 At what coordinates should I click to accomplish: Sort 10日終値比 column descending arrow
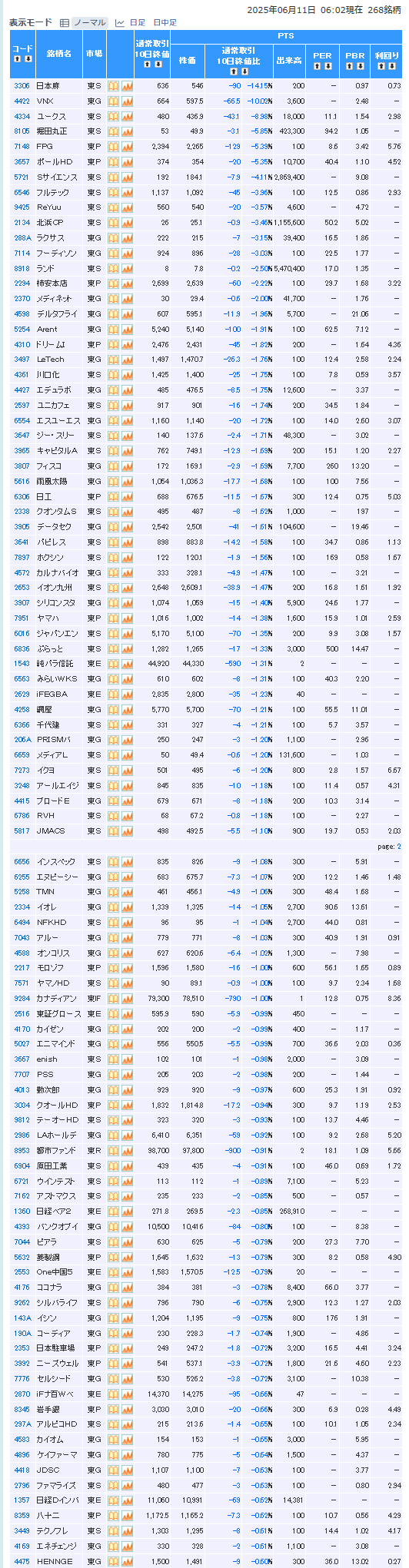[x=244, y=71]
